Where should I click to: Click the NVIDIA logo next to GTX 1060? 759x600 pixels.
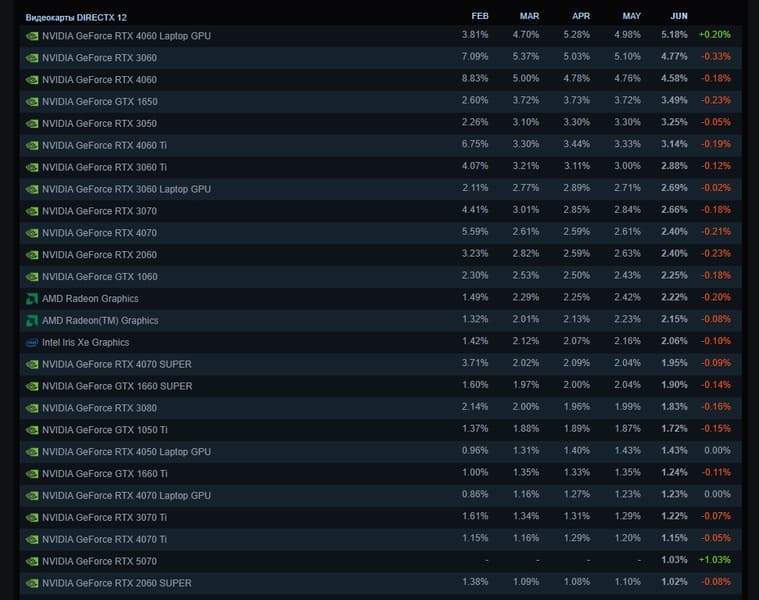pos(32,276)
